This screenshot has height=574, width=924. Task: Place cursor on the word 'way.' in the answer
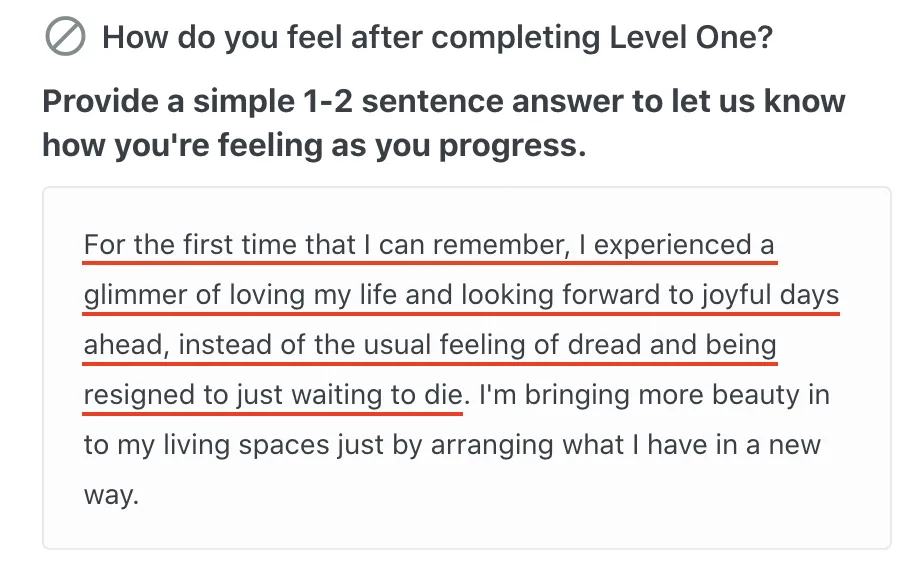pos(111,495)
